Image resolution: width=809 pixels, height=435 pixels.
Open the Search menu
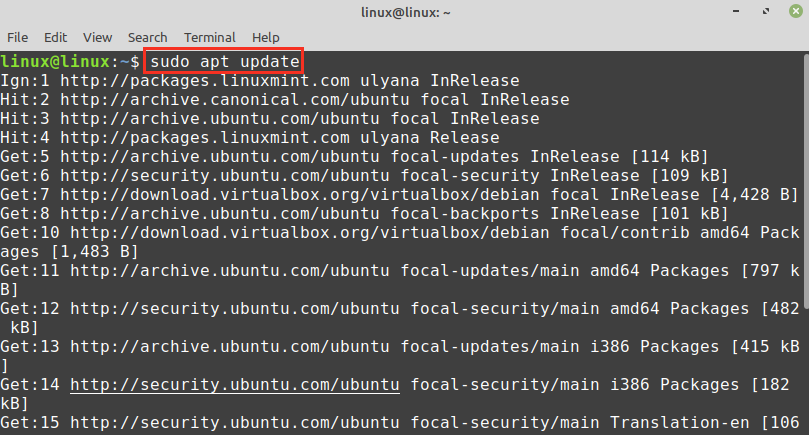click(147, 37)
